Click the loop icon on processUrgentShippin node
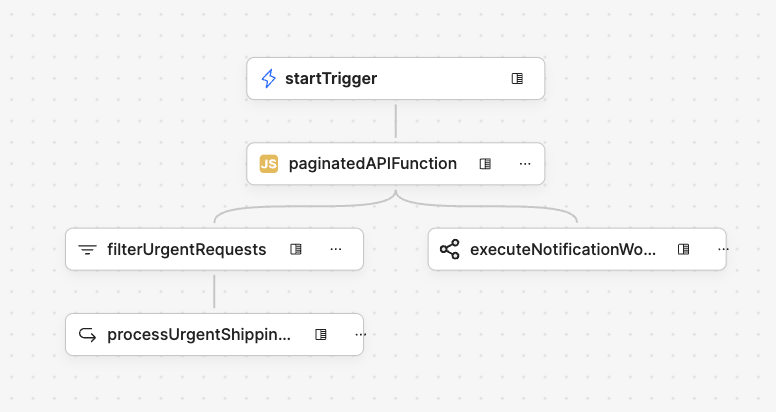The height and width of the screenshot is (412, 776). coord(87,335)
